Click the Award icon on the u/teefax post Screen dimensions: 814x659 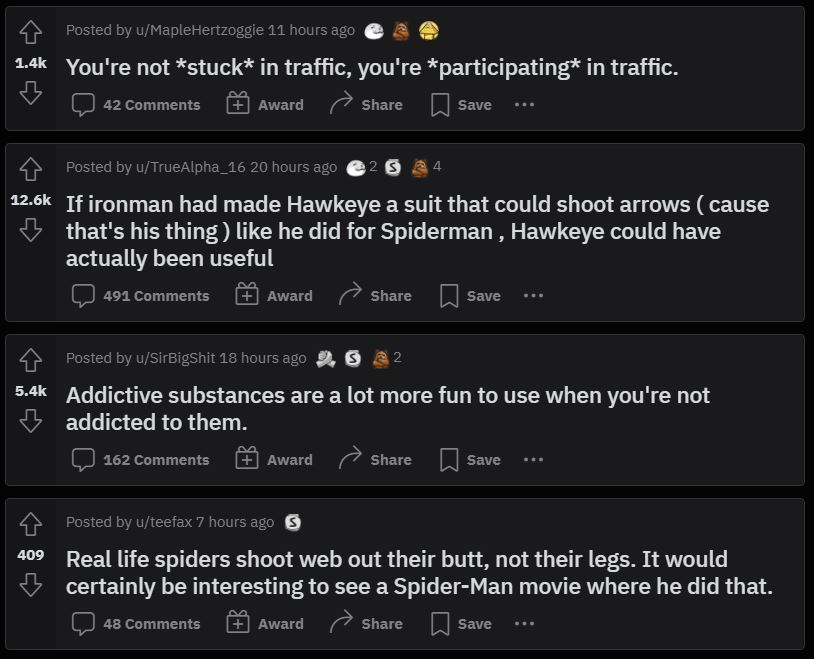[x=238, y=623]
